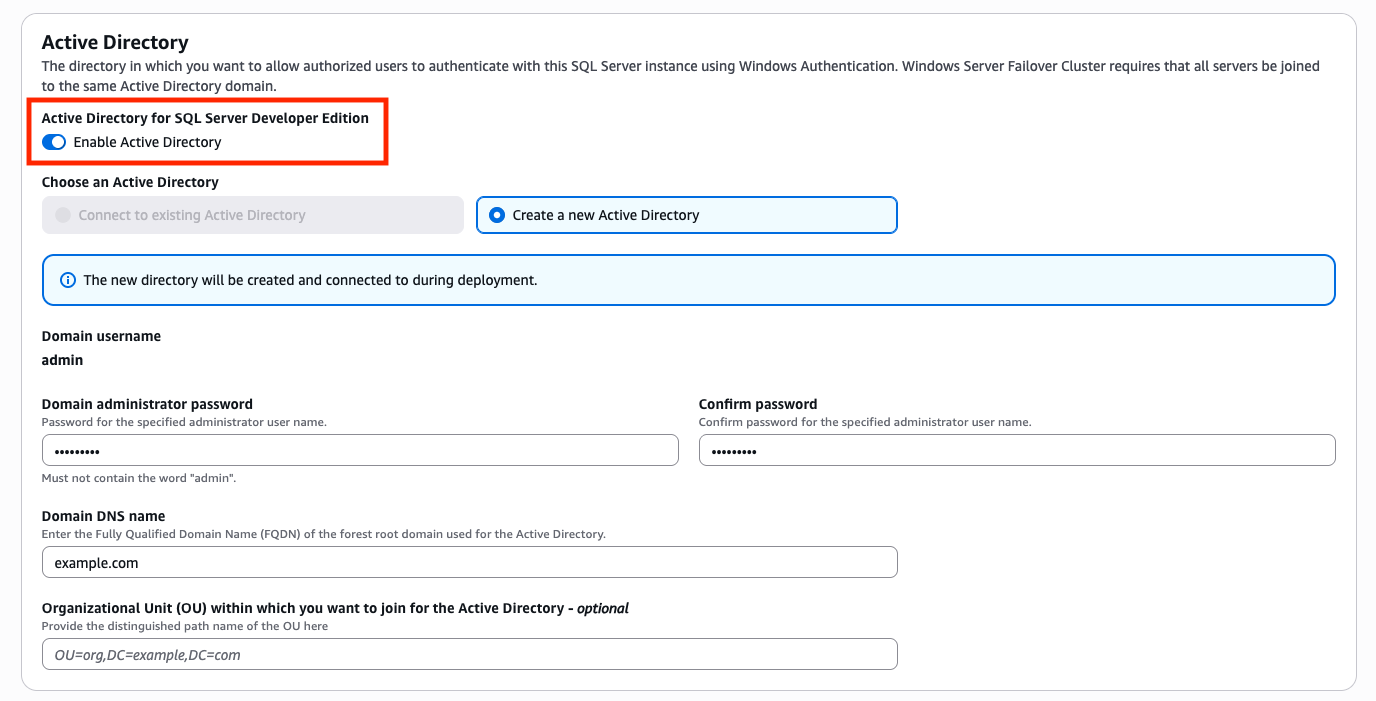Click the Active Directory section heading
The width and height of the screenshot is (1376, 701).
[x=113, y=42]
